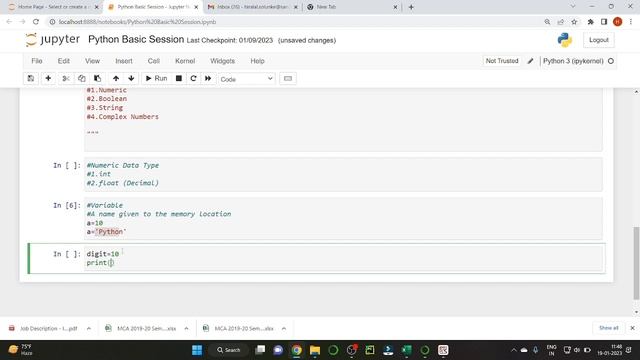Open the Chrome three-dot menu
This screenshot has width=640, height=360.
coord(631,22)
